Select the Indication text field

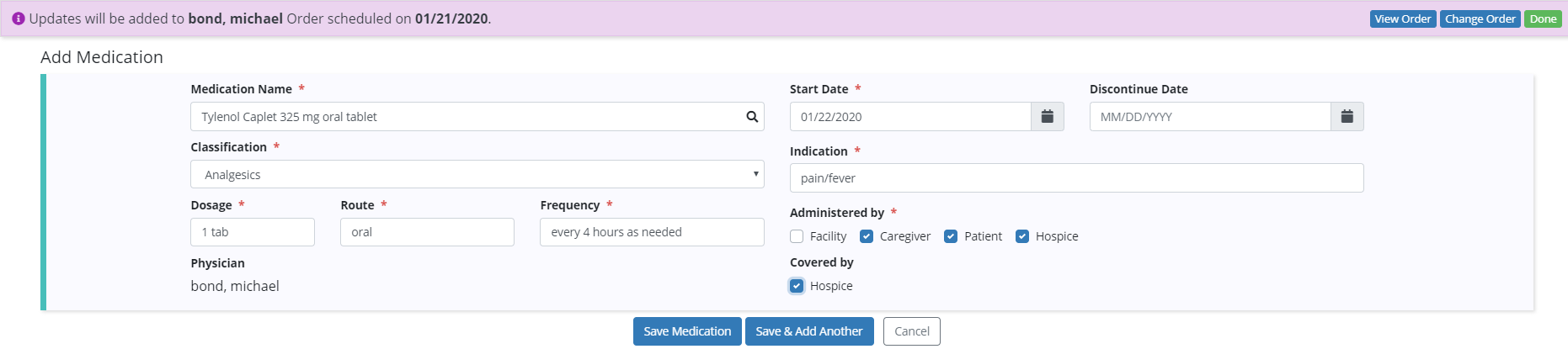[1075, 178]
